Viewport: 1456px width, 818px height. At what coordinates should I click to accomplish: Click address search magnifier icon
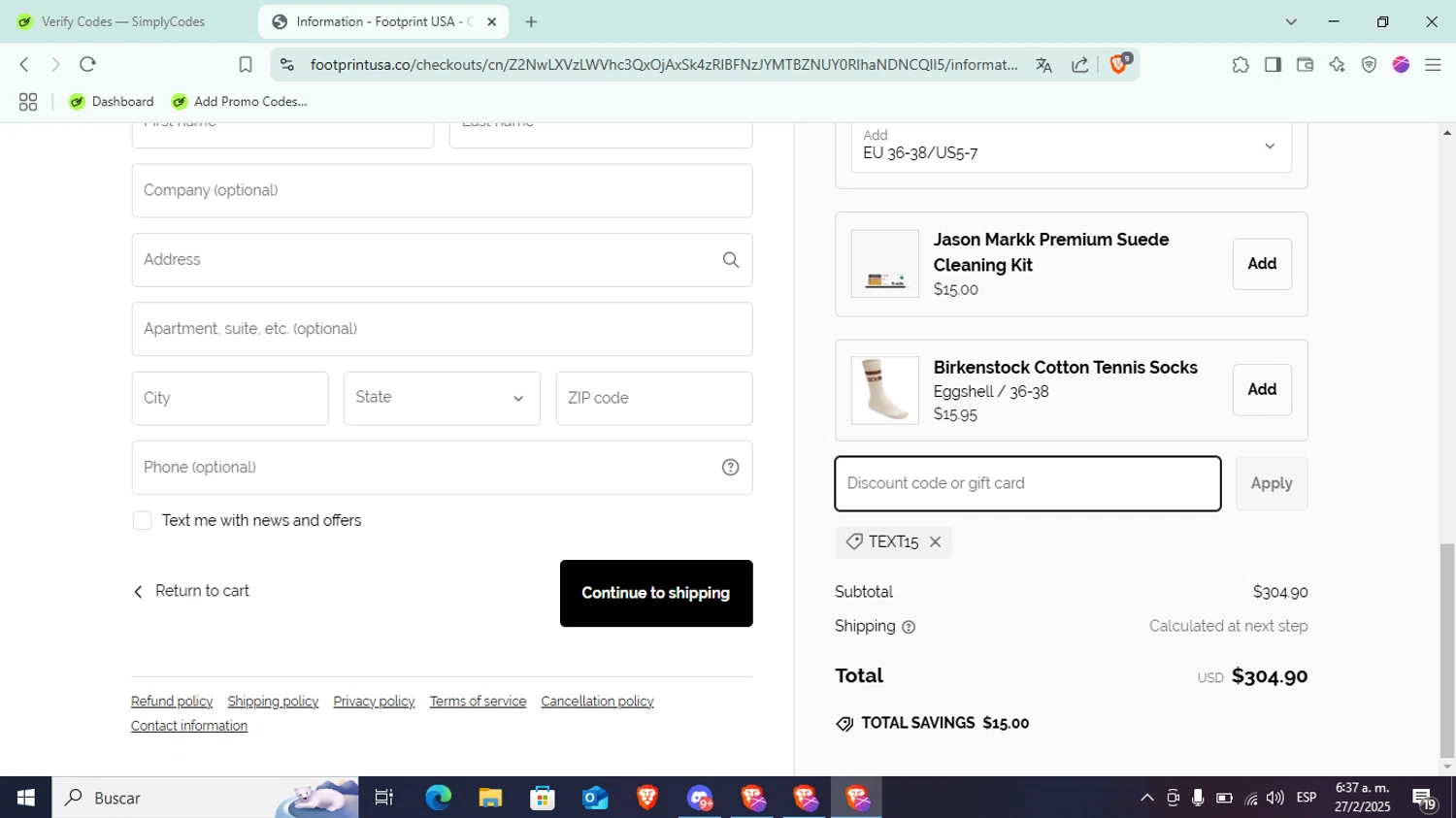(x=731, y=260)
